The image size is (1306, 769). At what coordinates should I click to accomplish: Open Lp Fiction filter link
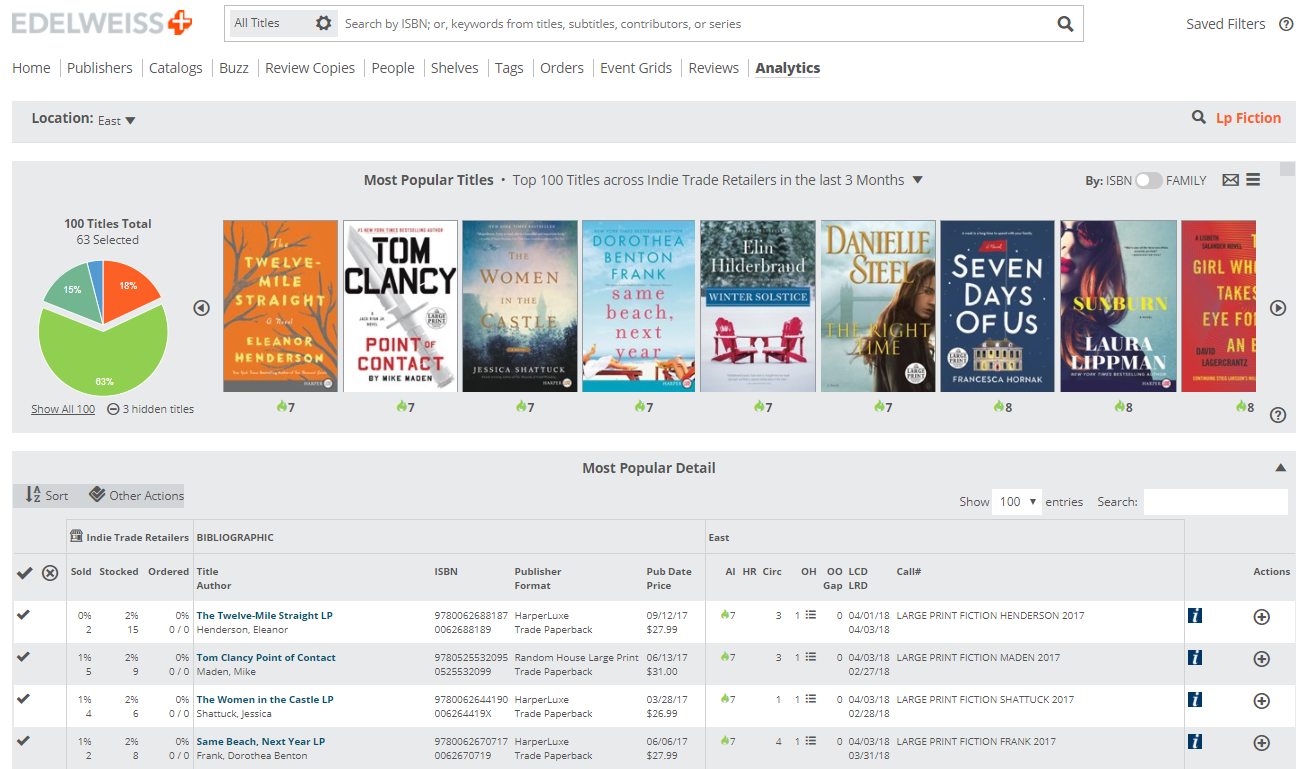[1248, 118]
